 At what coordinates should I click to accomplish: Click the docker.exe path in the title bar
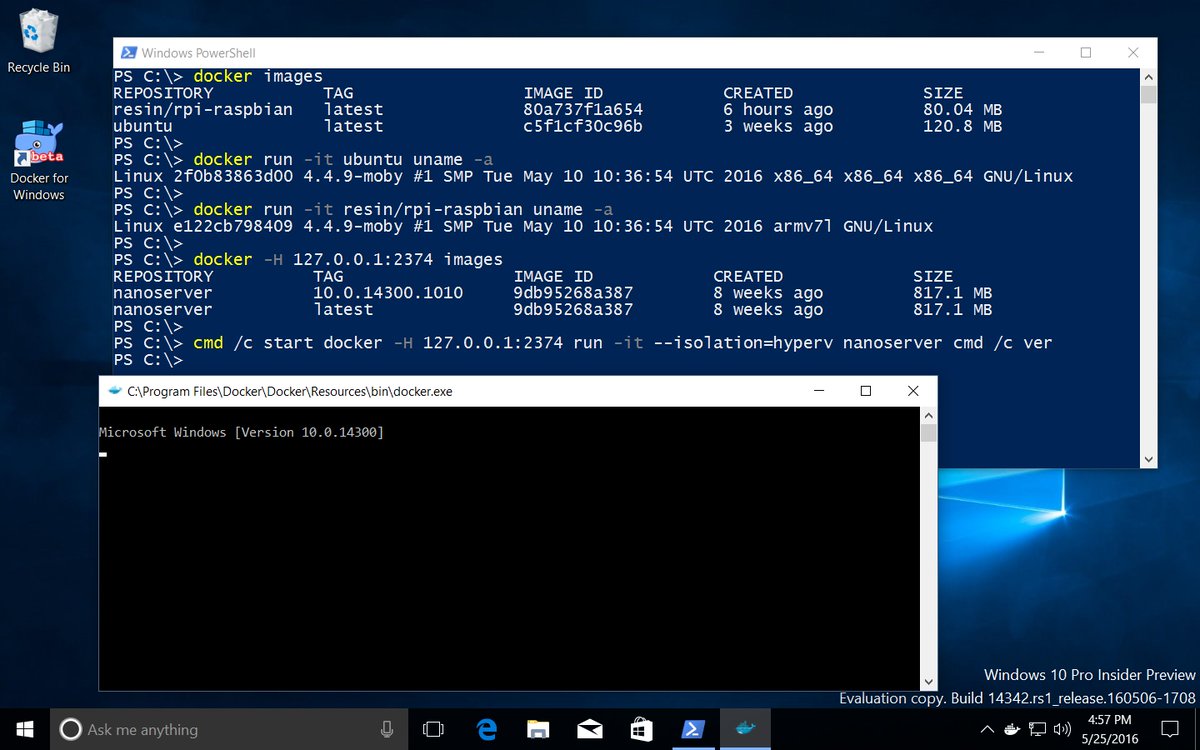click(x=290, y=391)
